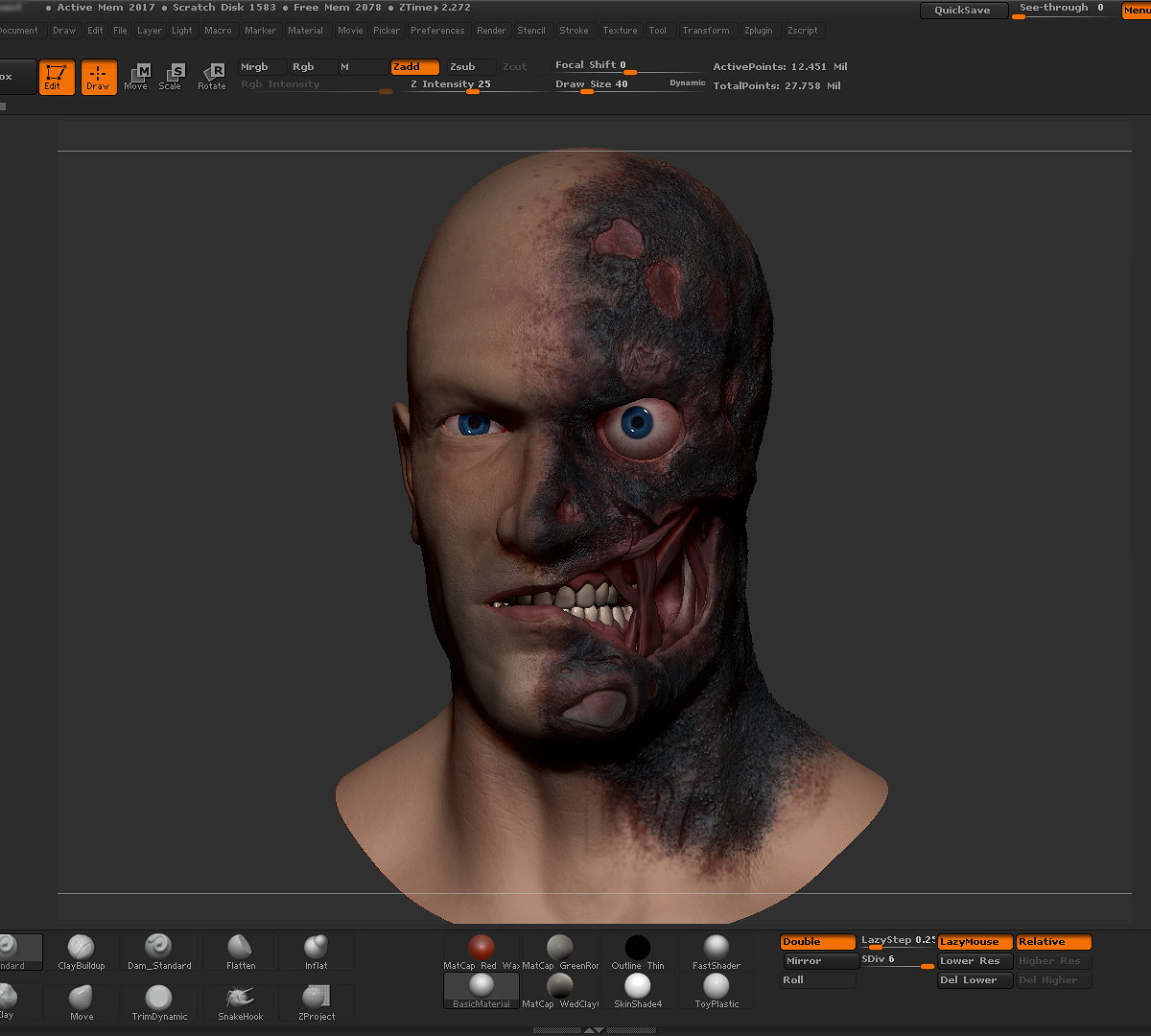Toggle Zsub sculpting mode
This screenshot has width=1151, height=1036.
point(470,67)
